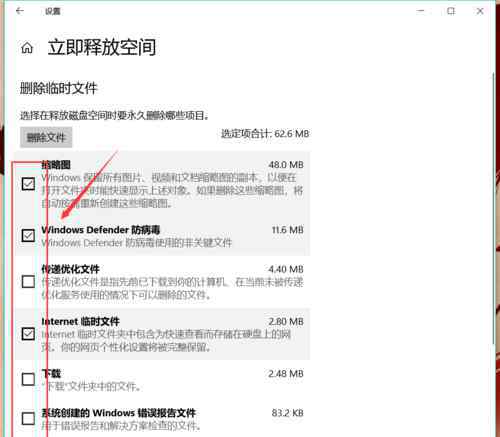Check the 下载 checkbox
Viewport: 500px width, 437px height.
point(28,379)
